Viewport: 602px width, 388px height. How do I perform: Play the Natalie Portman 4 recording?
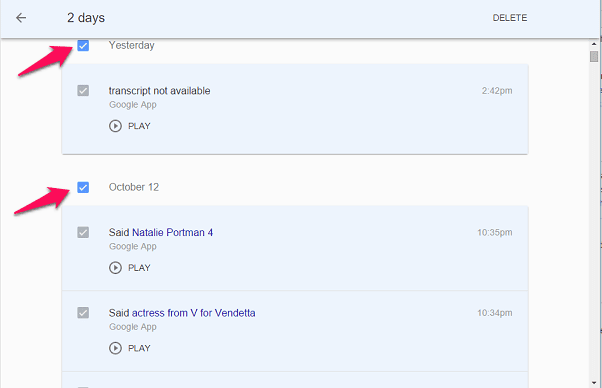point(130,267)
